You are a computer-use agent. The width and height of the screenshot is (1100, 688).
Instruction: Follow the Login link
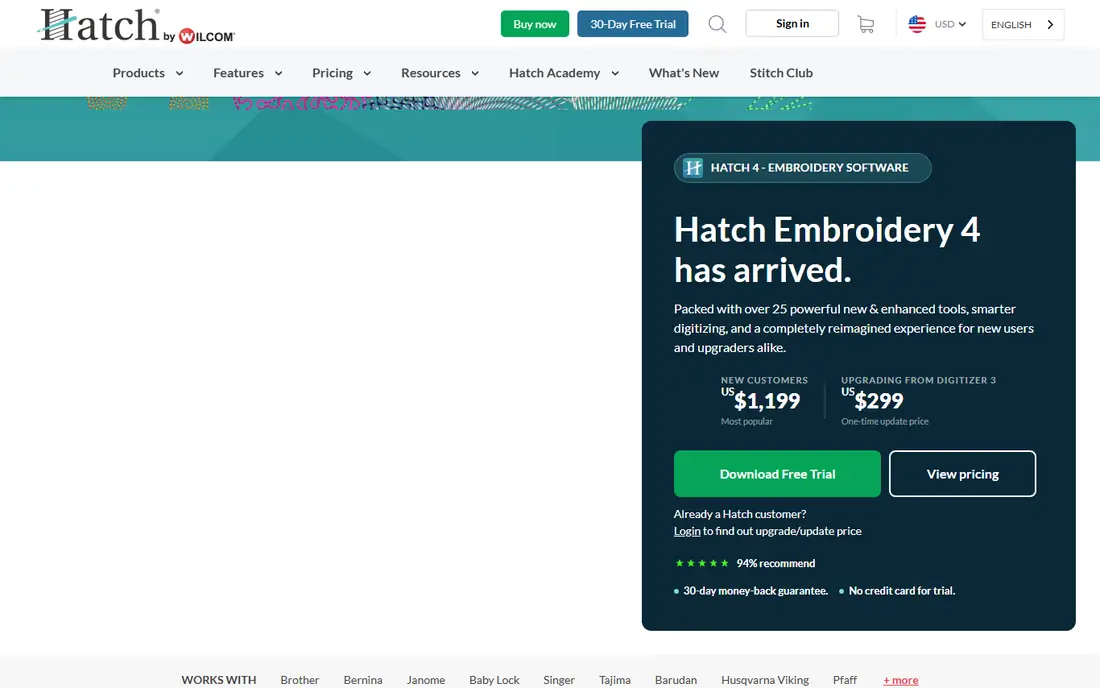(687, 531)
